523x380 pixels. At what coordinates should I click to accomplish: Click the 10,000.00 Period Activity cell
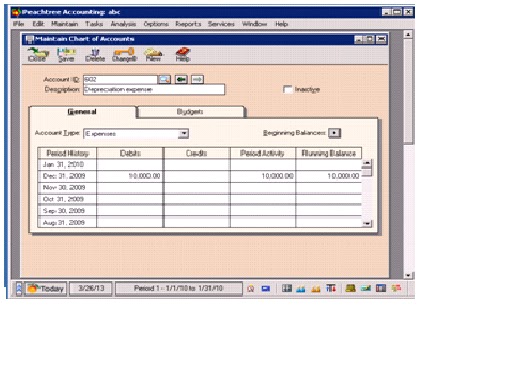(263, 176)
